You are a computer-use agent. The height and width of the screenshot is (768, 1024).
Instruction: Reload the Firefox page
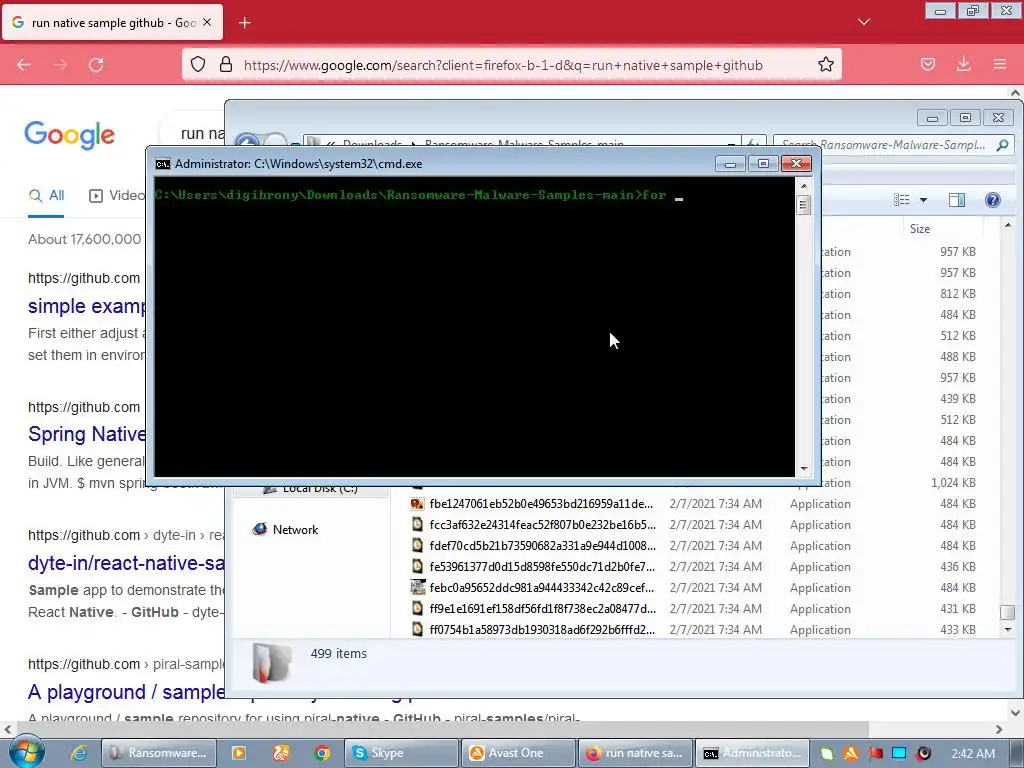pos(96,65)
